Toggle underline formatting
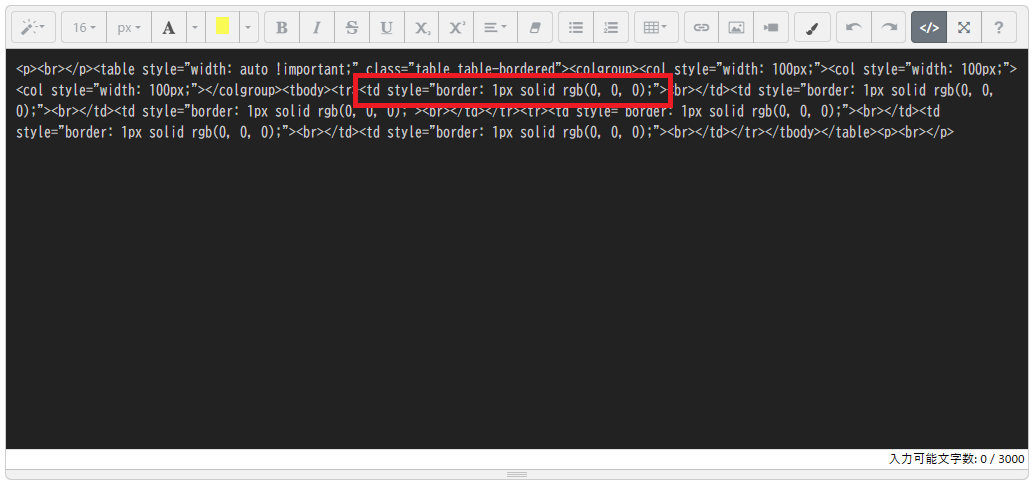Viewport: 1033px width, 482px height. [x=386, y=27]
